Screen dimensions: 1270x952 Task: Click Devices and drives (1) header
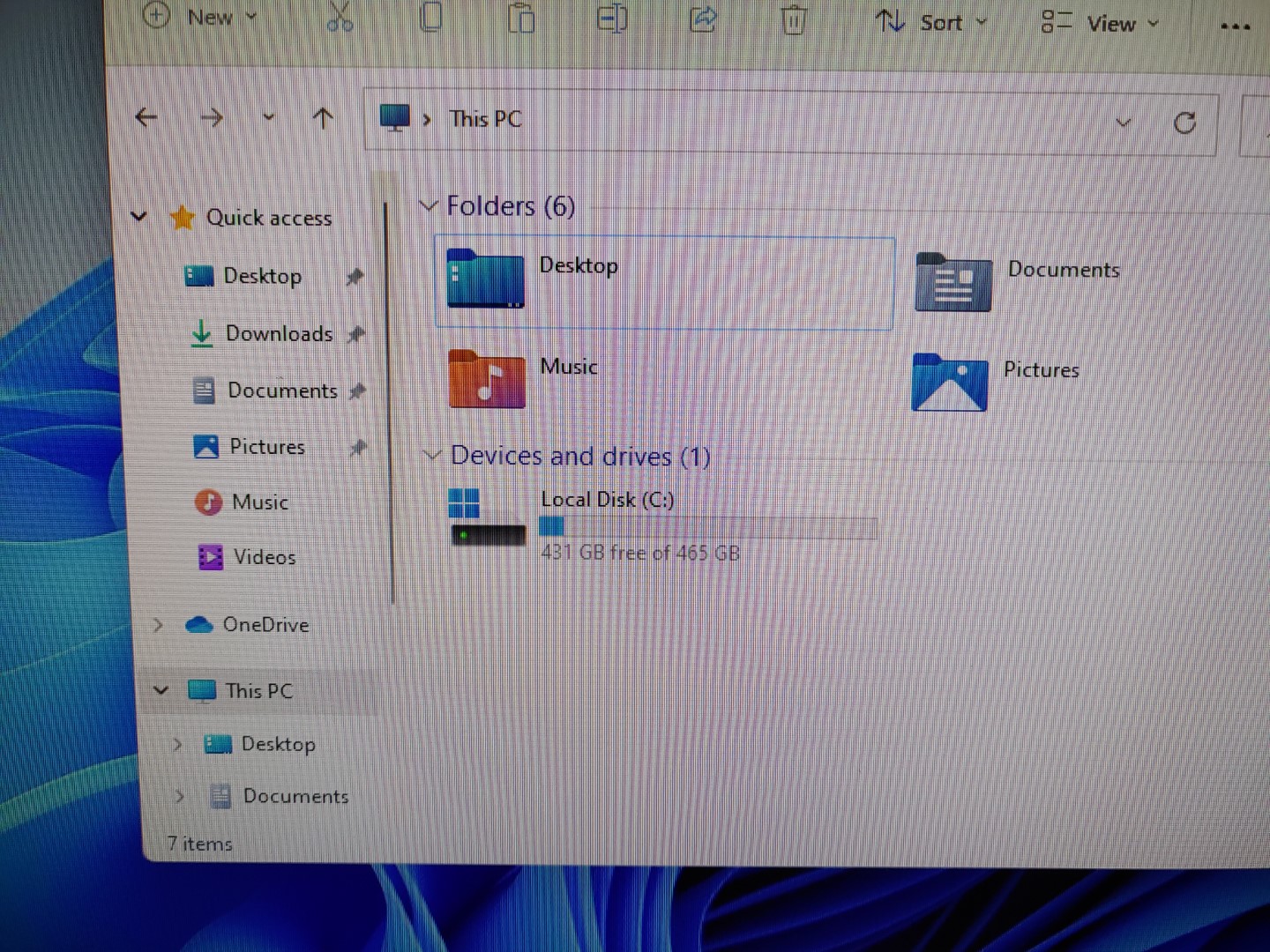580,456
